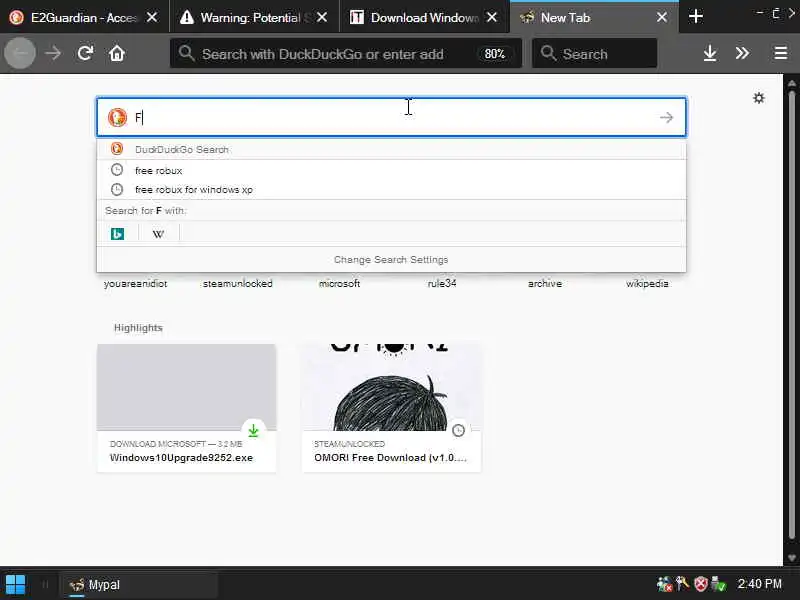Click the page vertical scrollbar down arrow
The image size is (800, 600).
click(792, 558)
